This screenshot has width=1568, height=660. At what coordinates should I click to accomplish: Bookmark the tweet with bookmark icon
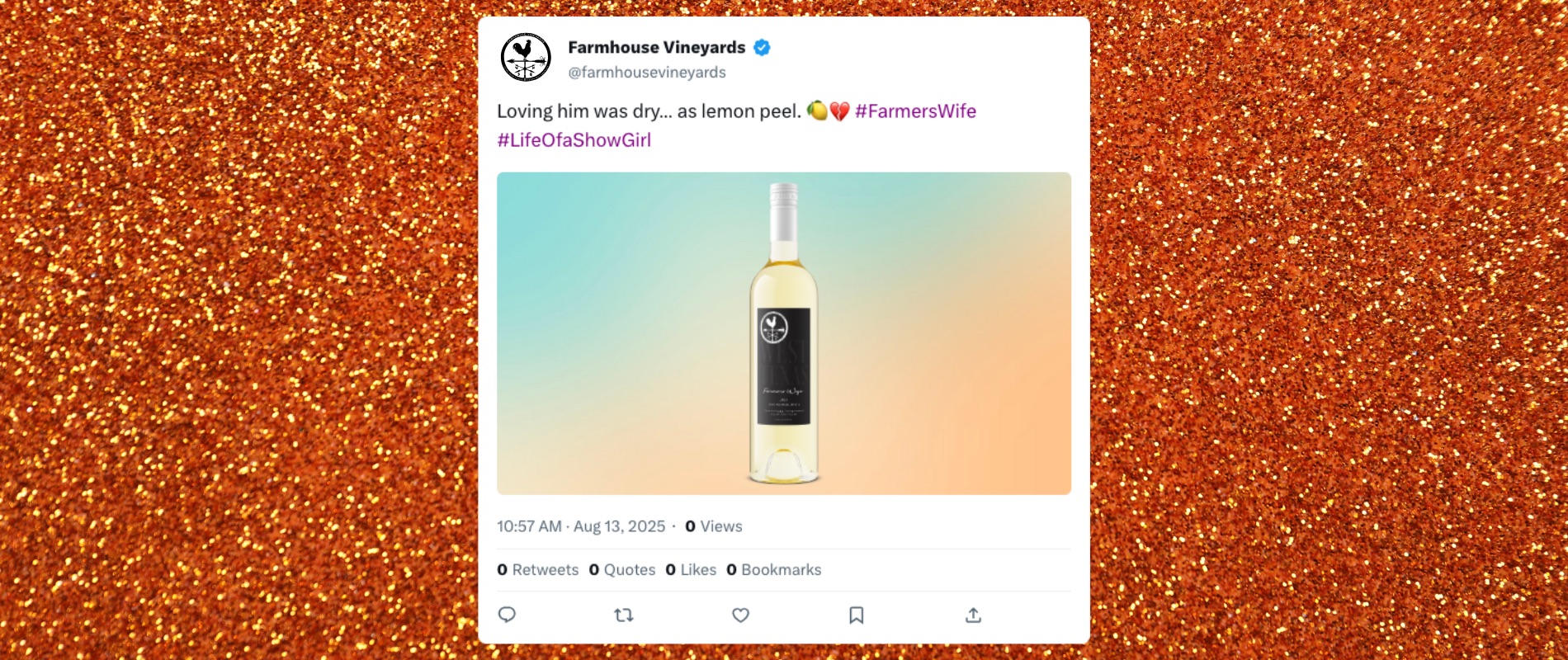(x=857, y=615)
